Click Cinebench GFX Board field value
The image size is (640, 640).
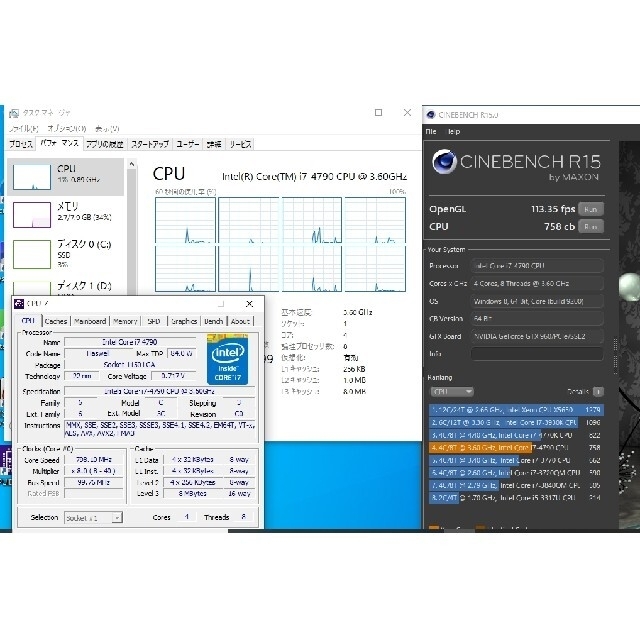pos(537,336)
